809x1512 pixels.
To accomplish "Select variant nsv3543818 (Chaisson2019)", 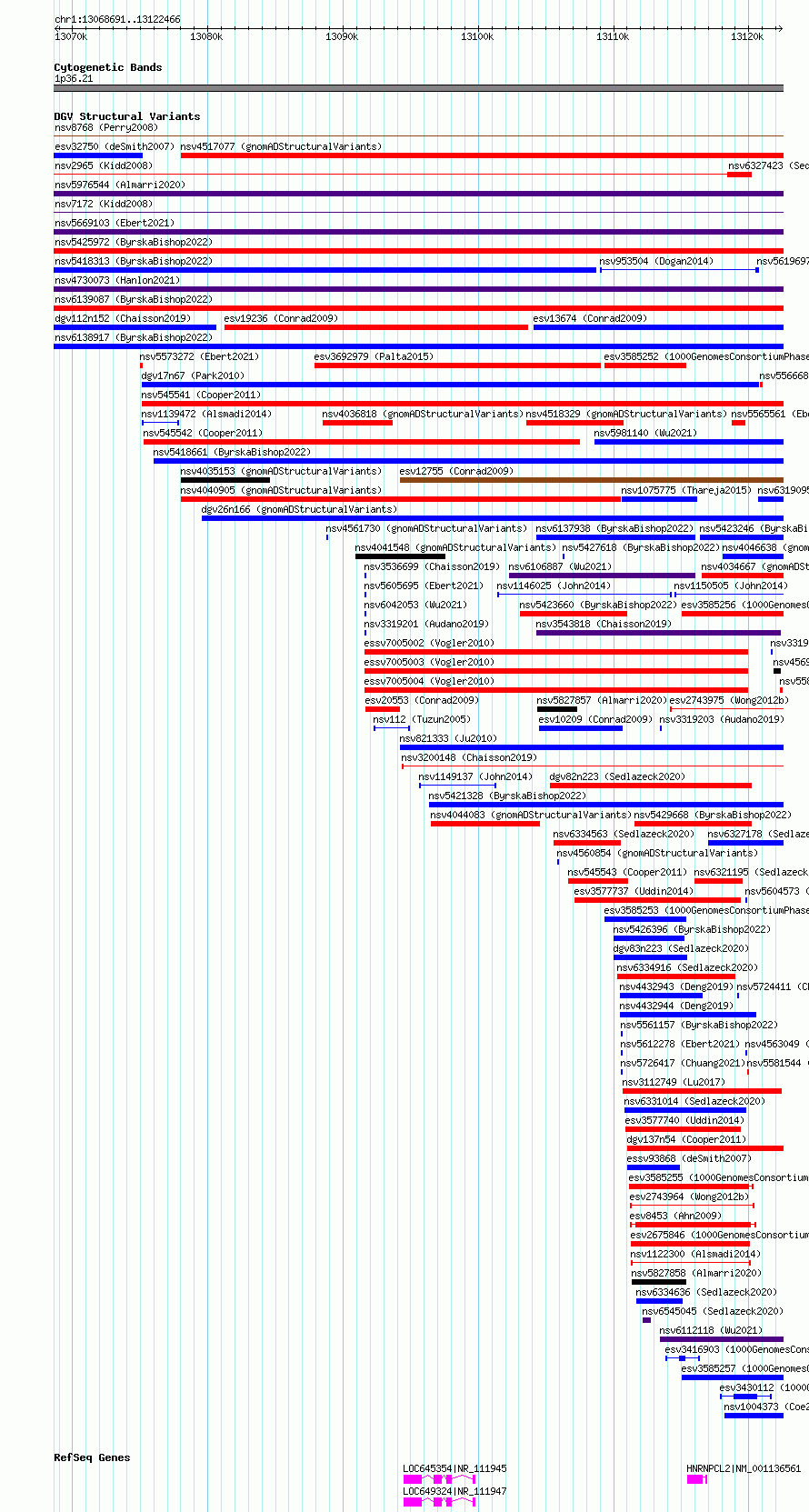I will coord(604,624).
